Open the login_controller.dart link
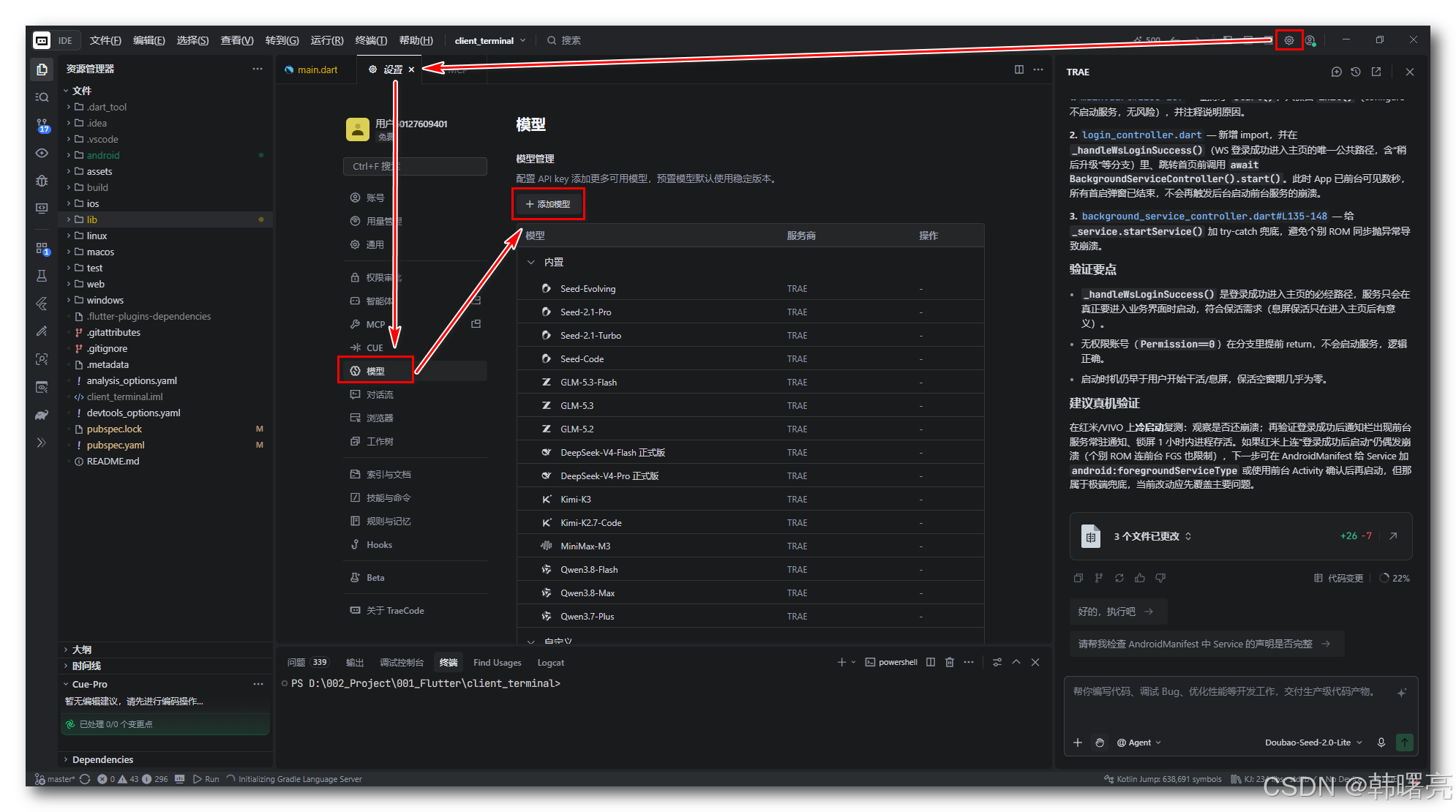Image resolution: width=1456 pixels, height=812 pixels. [x=1141, y=135]
